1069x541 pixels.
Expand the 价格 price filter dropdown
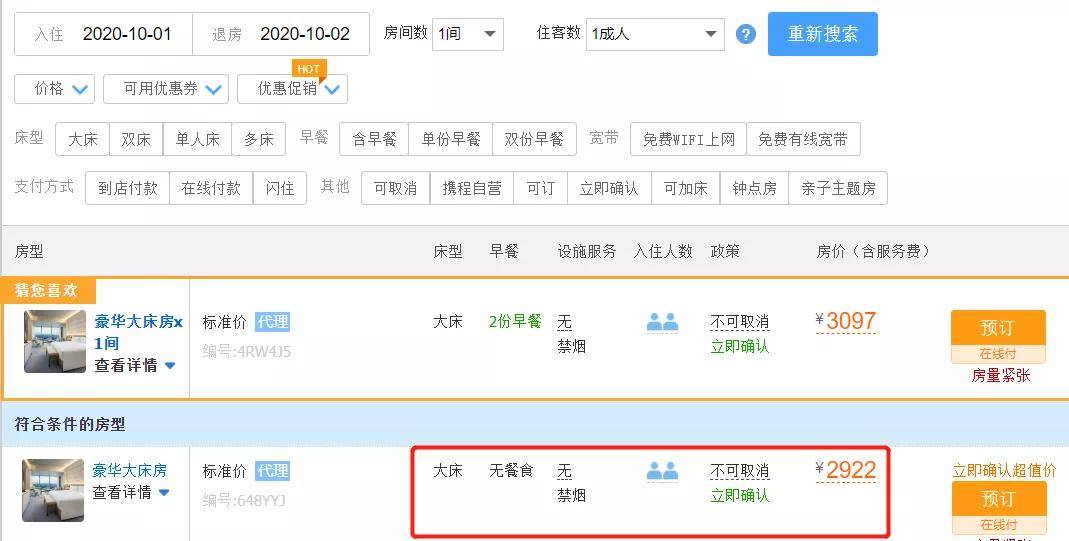point(55,89)
